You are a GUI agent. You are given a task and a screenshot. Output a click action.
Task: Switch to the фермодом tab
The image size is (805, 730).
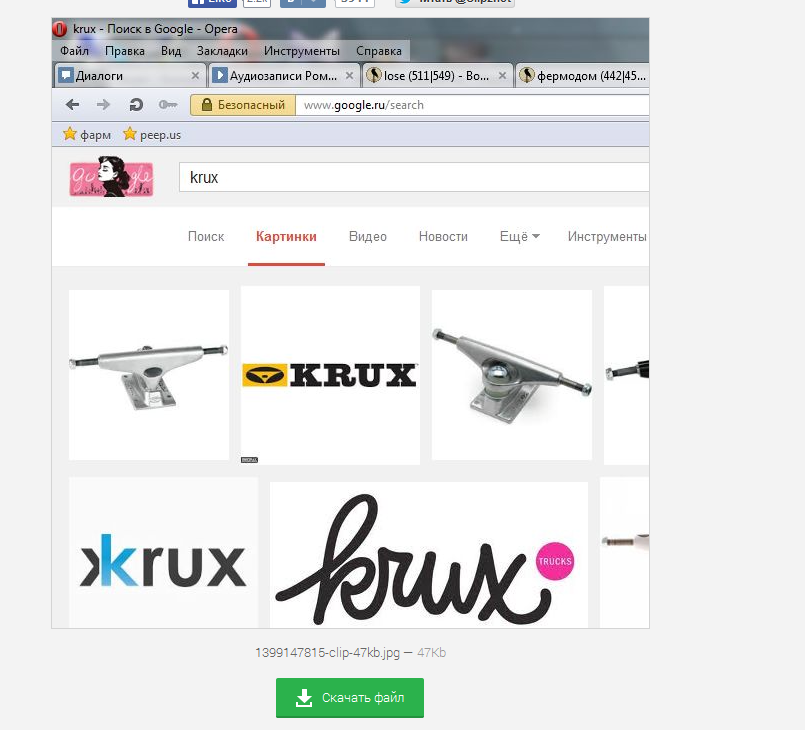(x=582, y=75)
